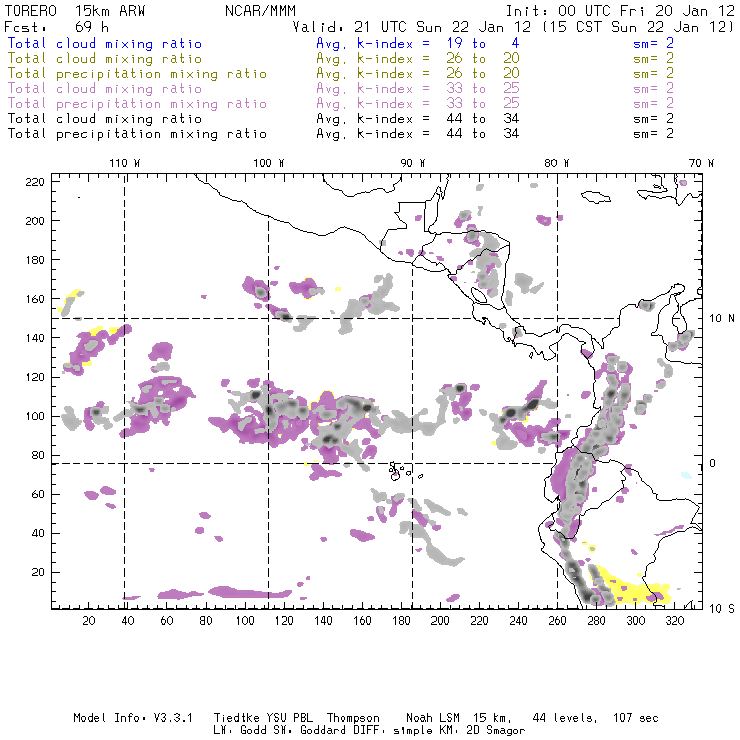Viewport: 740px width, 740px height.
Task: Click the '44 levels,' text
Action: click(565, 718)
